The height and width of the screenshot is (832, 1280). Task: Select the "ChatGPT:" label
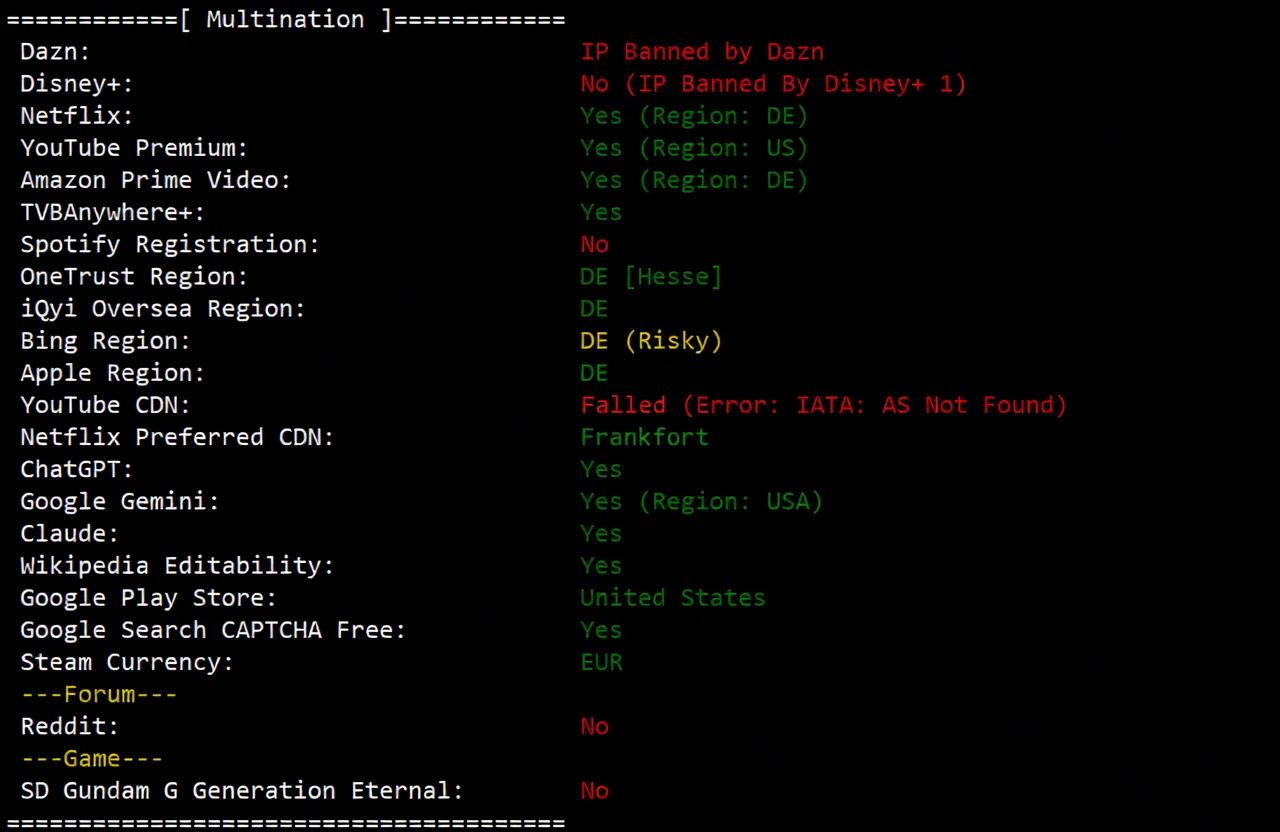pyautogui.click(x=77, y=469)
